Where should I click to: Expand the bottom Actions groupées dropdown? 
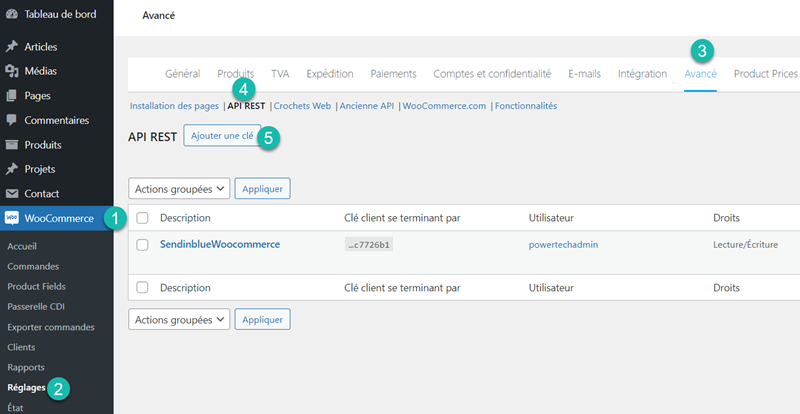(x=179, y=319)
